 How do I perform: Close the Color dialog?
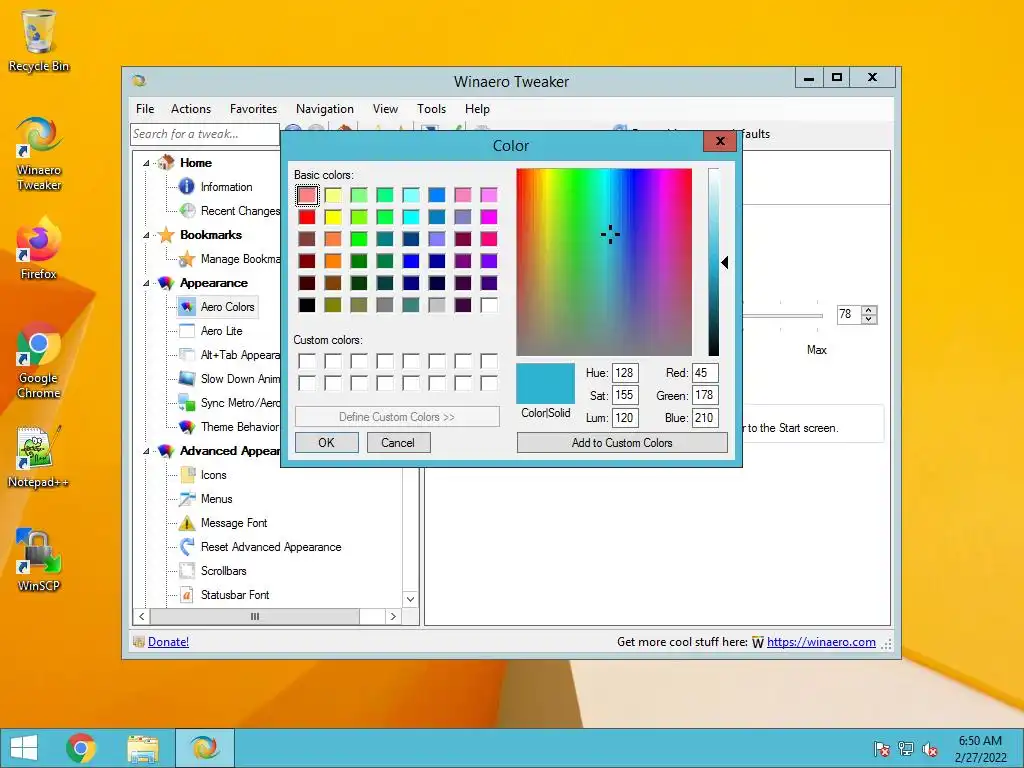pos(720,141)
